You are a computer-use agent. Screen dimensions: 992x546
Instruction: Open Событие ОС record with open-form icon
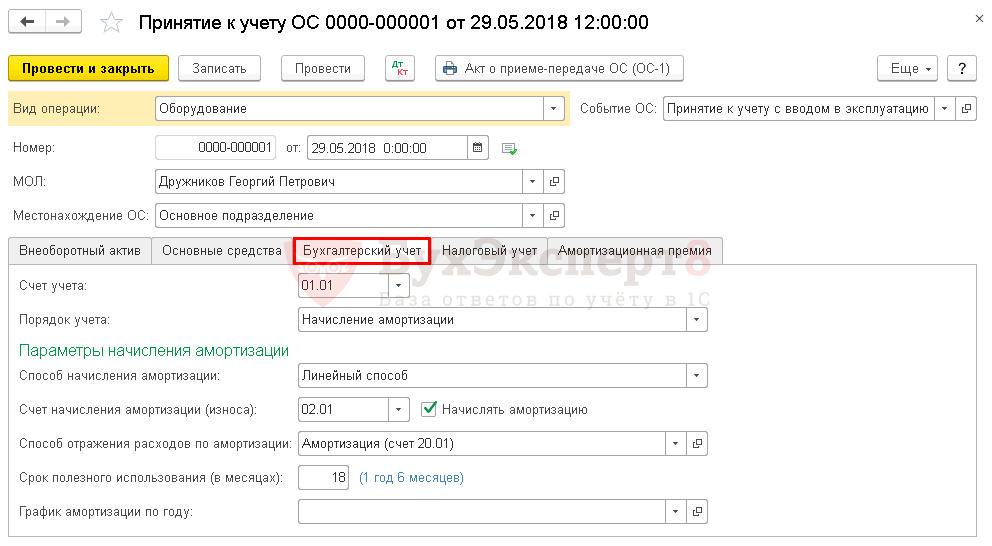966,108
